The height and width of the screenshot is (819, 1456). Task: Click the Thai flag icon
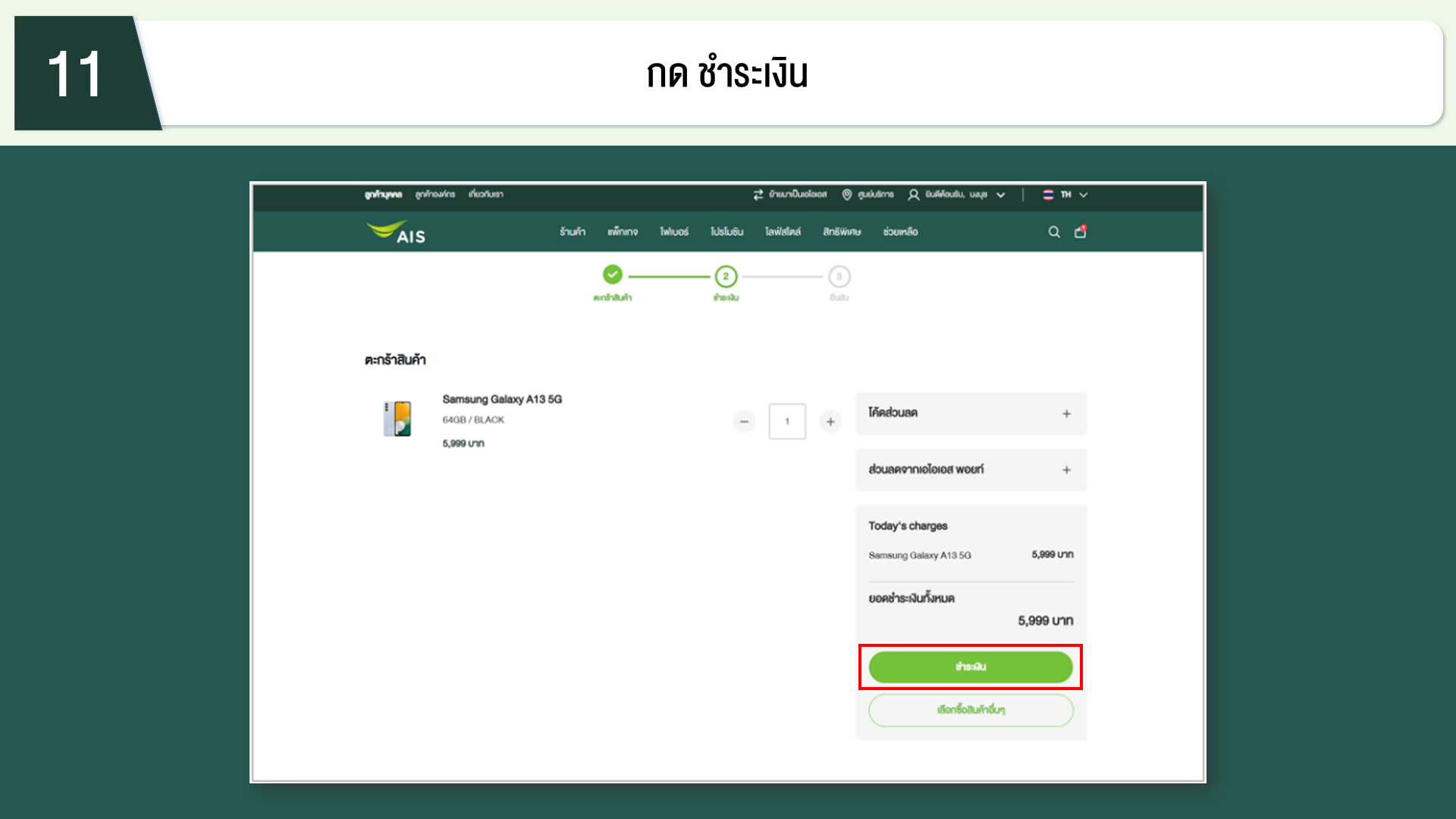pyautogui.click(x=1048, y=195)
